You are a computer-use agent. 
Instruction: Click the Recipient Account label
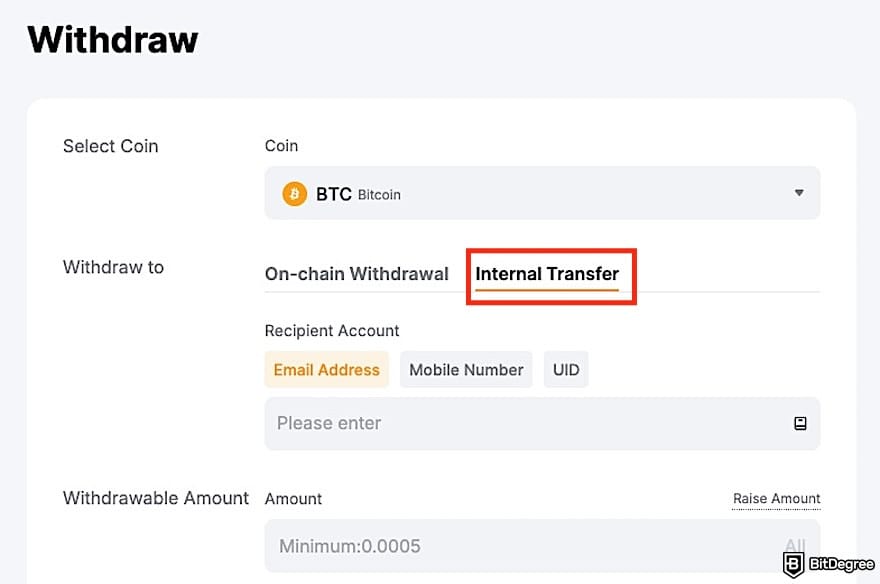tap(331, 330)
